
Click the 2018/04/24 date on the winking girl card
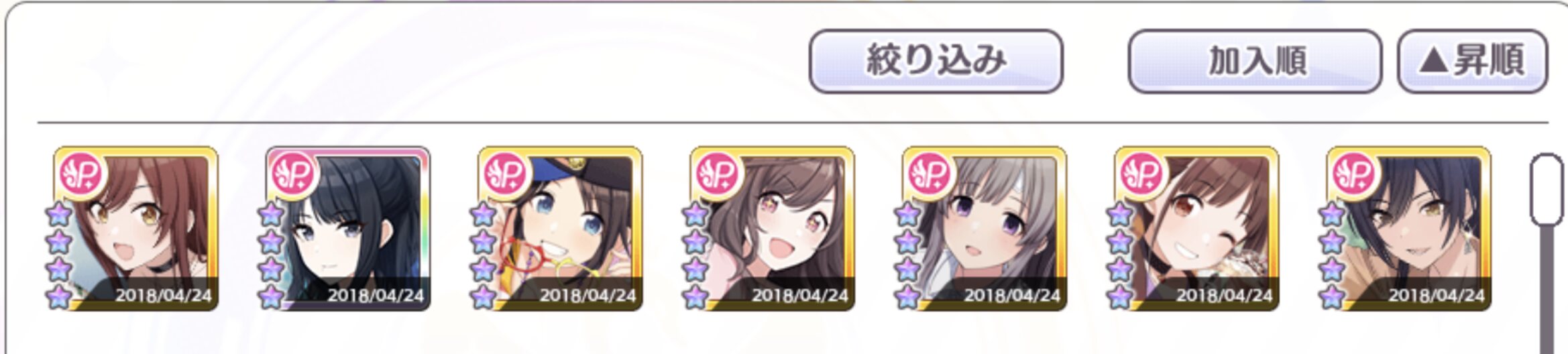(x=1224, y=296)
